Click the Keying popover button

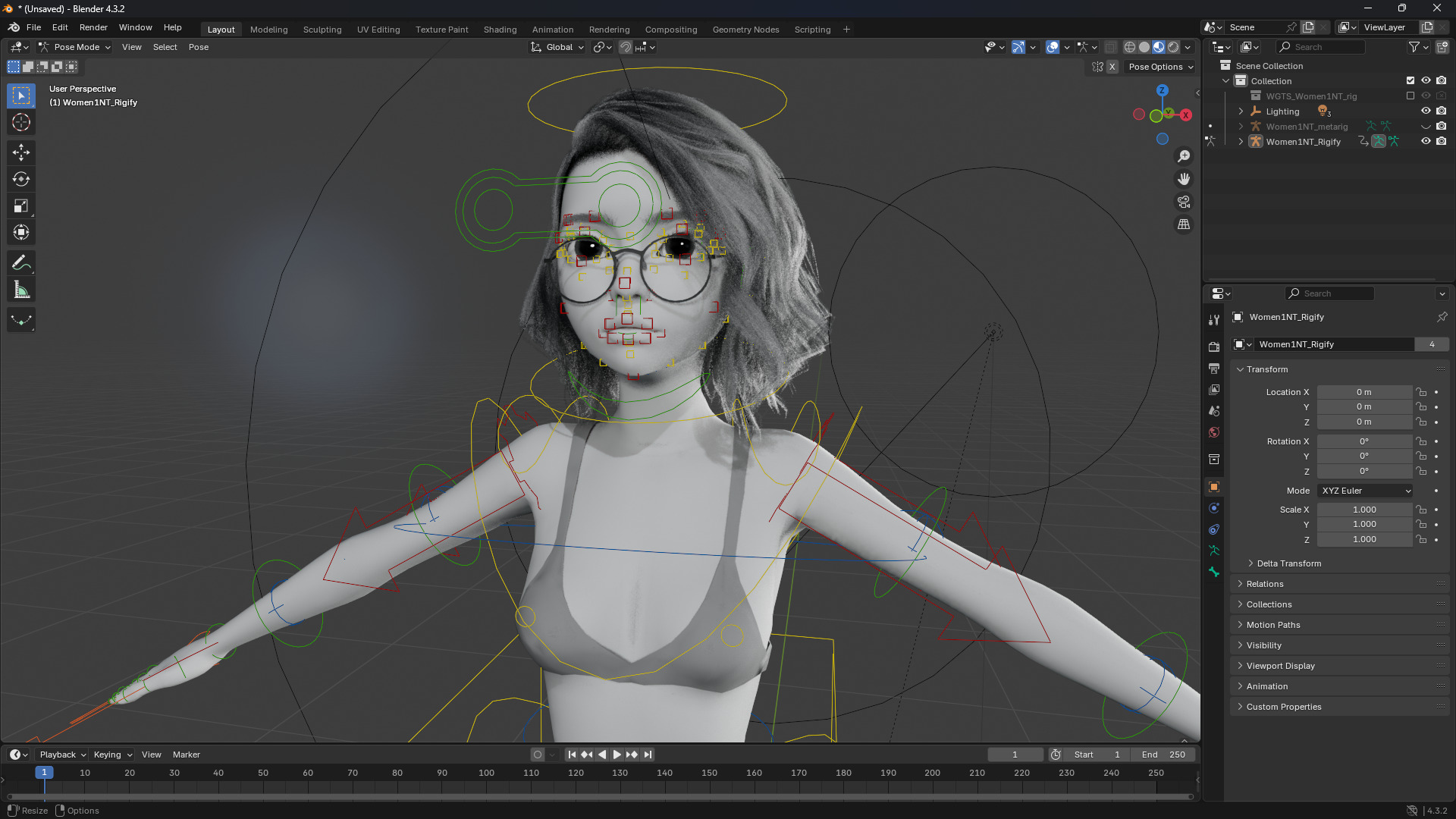click(x=112, y=755)
